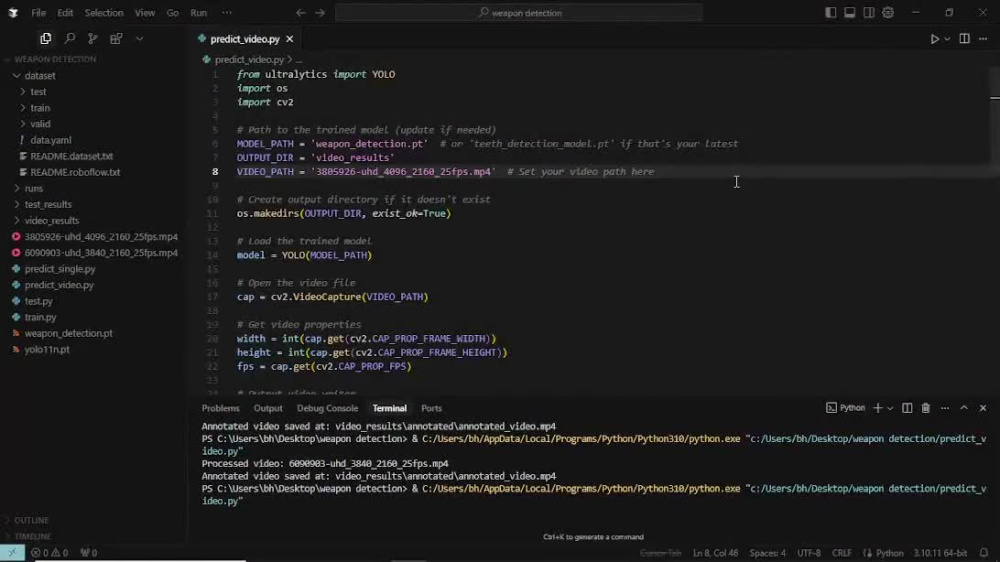Add a new terminal with plus icon
Screen dimensions: 1000x562
(x=878, y=408)
